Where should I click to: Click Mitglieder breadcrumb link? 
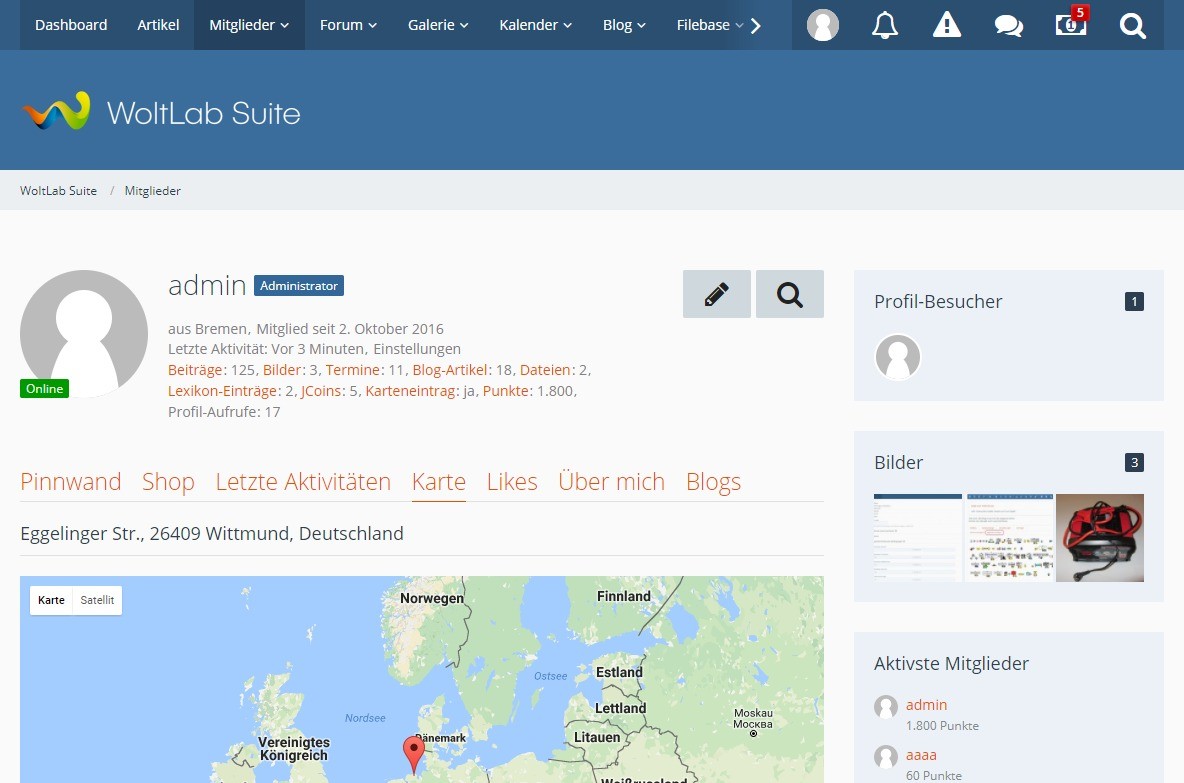coord(153,190)
